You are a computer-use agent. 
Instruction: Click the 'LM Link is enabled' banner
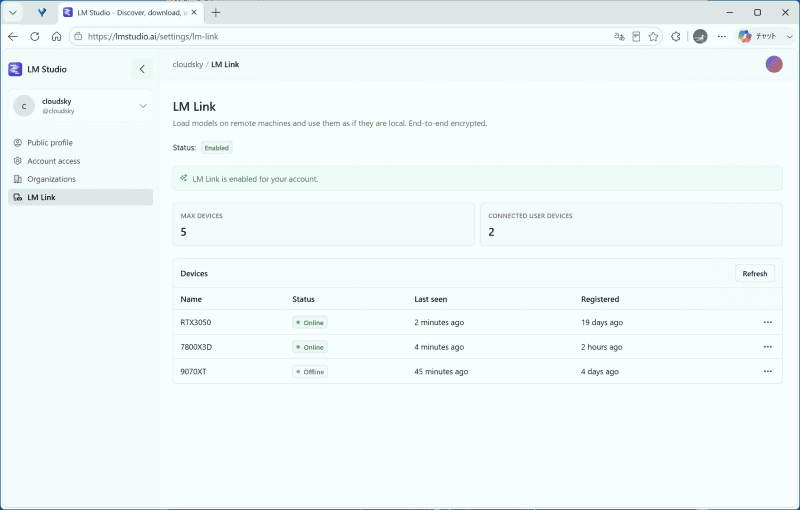click(477, 178)
